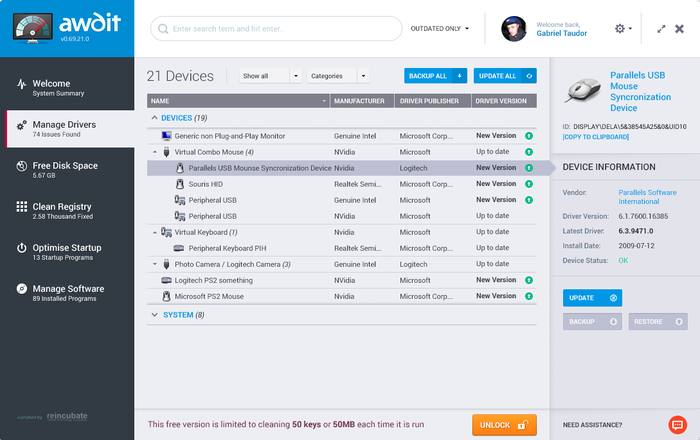Image resolution: width=700 pixels, height=440 pixels.
Task: Click update icon on Souris HID row
Action: click(529, 184)
